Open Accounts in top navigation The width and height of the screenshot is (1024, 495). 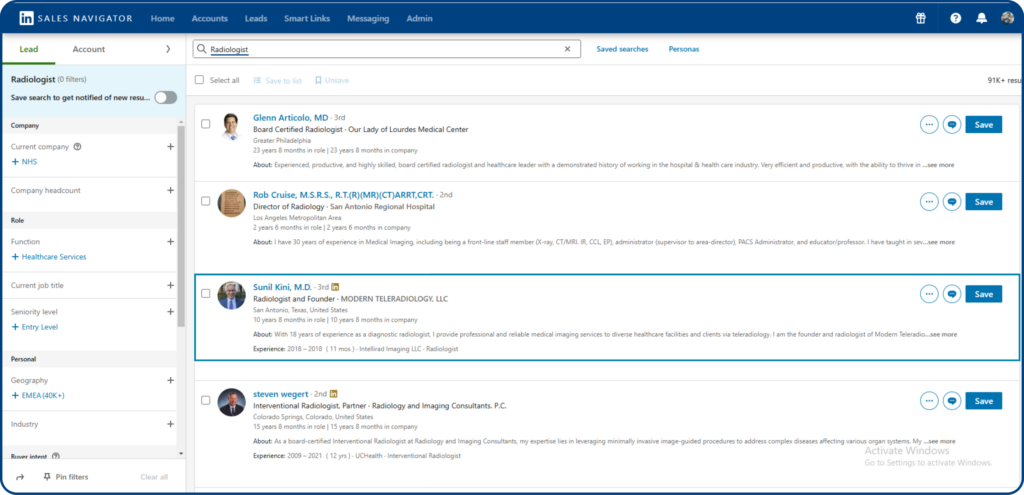coord(210,18)
